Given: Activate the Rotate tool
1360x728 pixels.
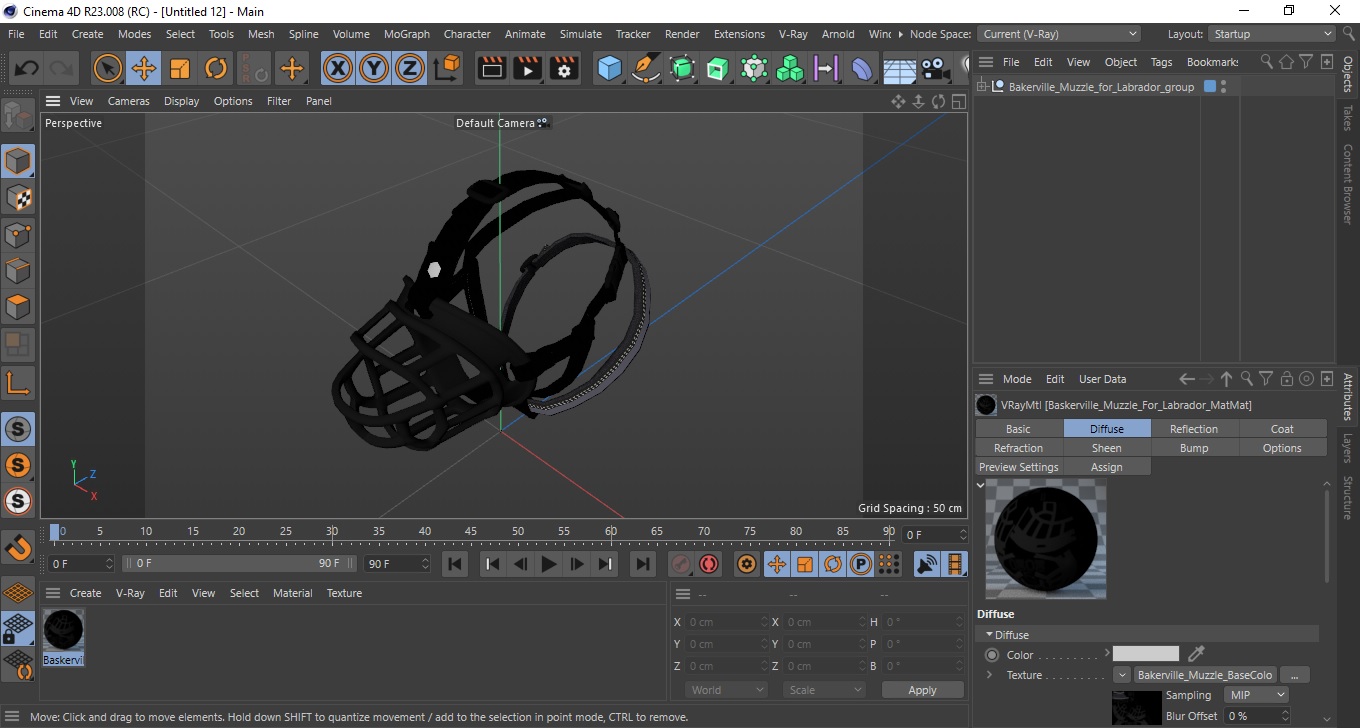Looking at the screenshot, I should 216,69.
